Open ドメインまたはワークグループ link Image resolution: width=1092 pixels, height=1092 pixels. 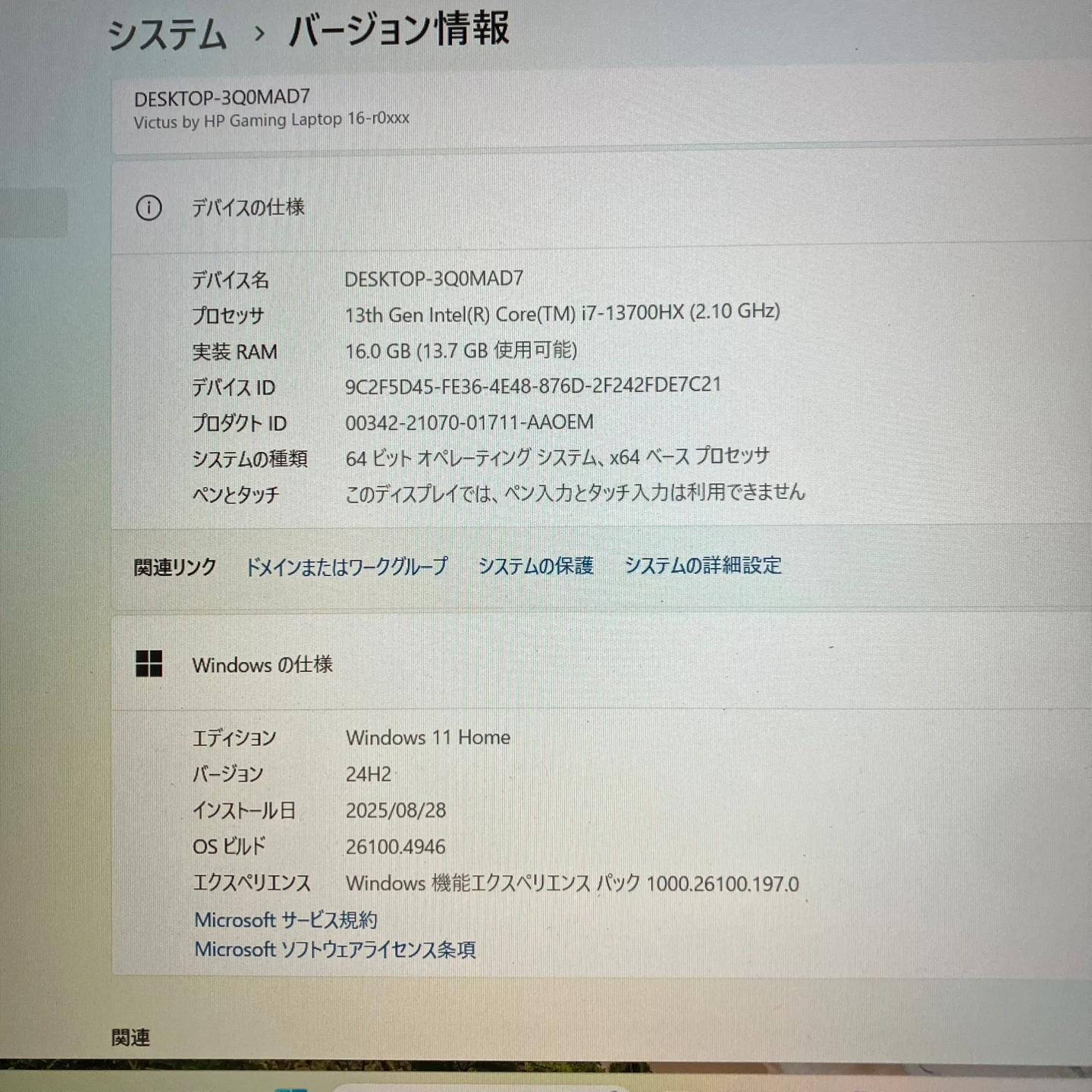click(347, 566)
